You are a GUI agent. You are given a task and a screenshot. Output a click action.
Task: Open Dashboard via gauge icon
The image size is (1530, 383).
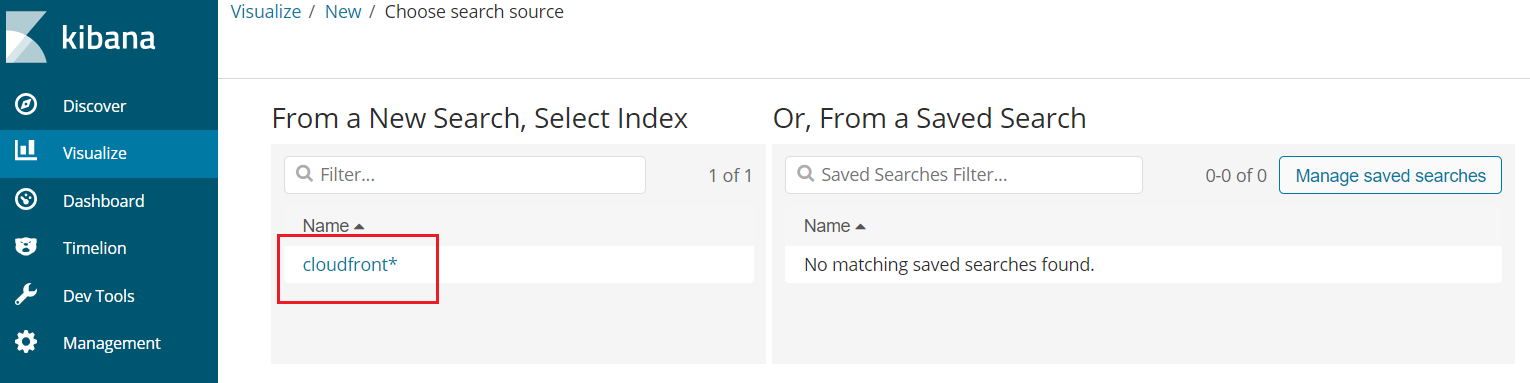pyautogui.click(x=26, y=200)
